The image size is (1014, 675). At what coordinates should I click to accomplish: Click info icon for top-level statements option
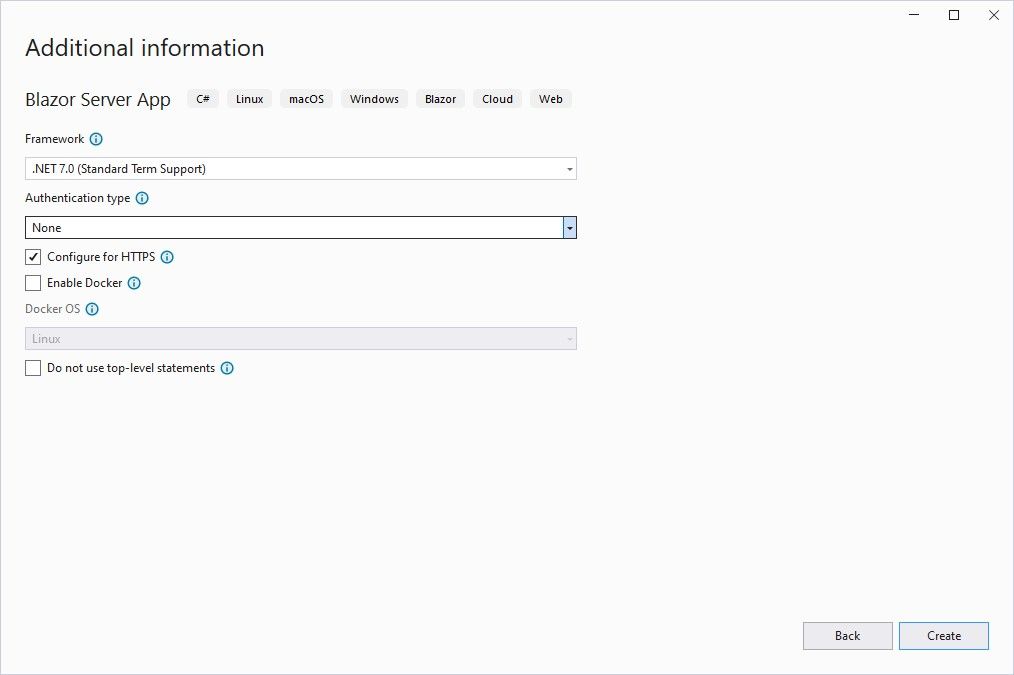coord(227,368)
